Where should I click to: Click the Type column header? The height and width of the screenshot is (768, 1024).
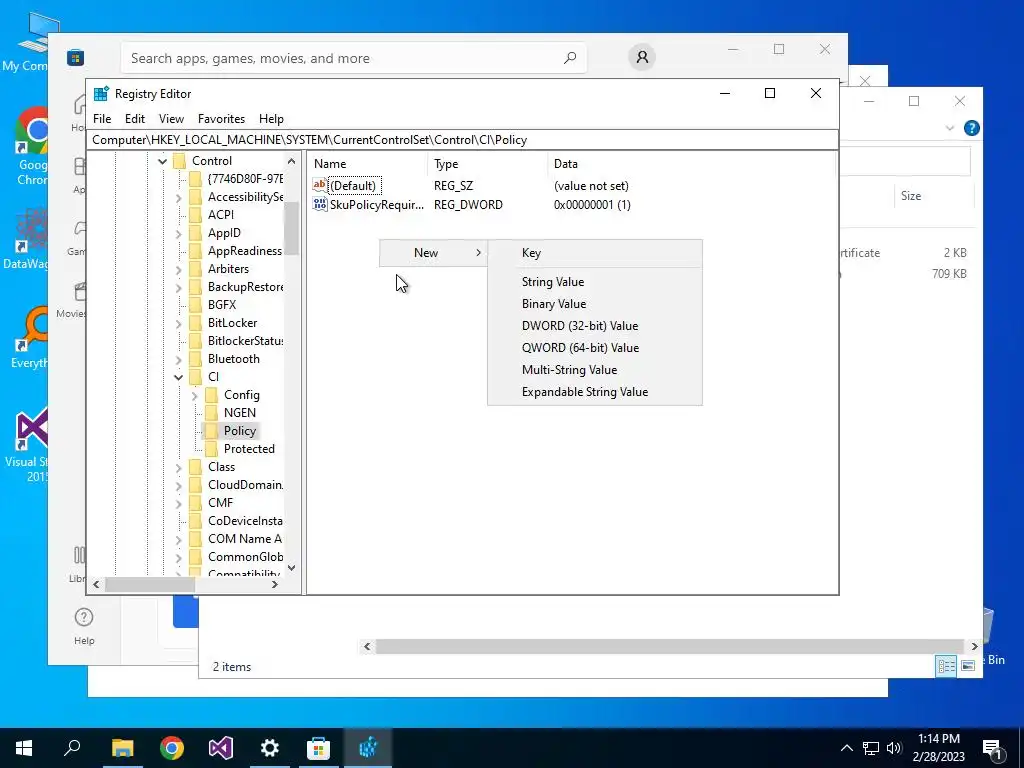click(488, 164)
